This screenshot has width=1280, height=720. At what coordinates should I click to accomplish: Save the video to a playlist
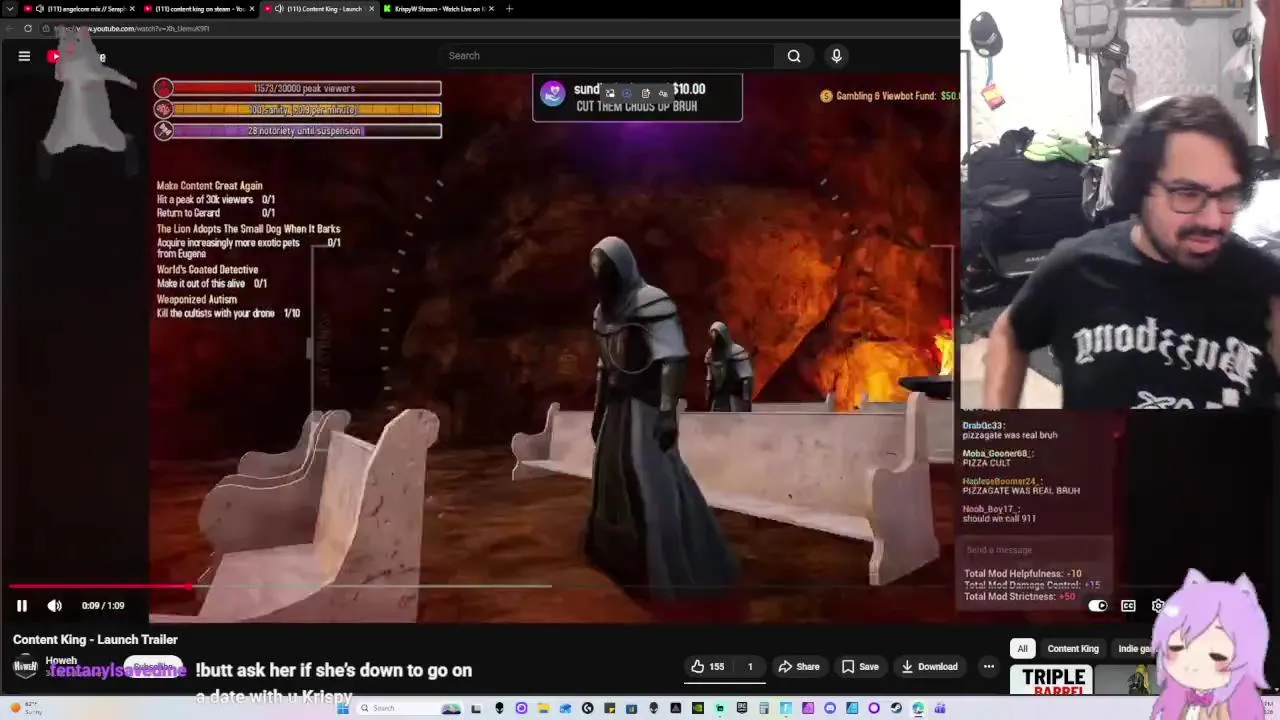coord(860,666)
